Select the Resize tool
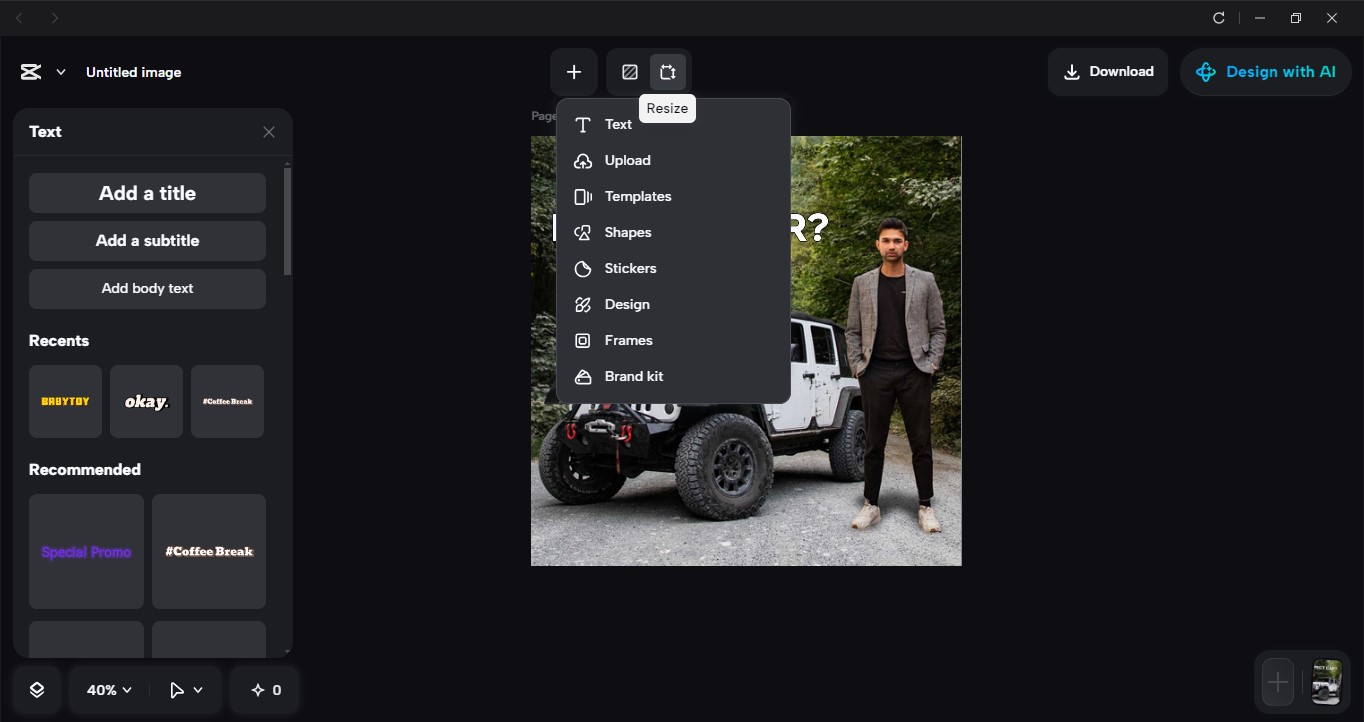Viewport: 1364px width, 722px height. 667,71
